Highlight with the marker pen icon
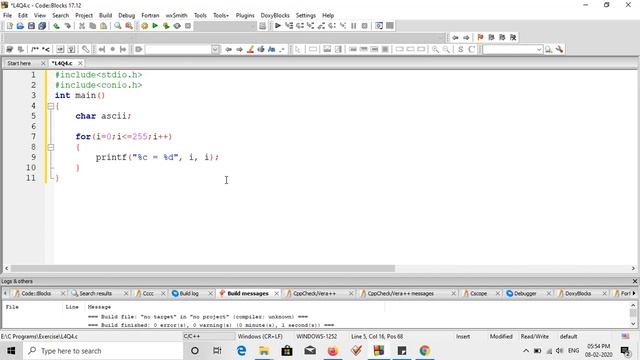Screen dimensions: 640x360 coord(250,49)
